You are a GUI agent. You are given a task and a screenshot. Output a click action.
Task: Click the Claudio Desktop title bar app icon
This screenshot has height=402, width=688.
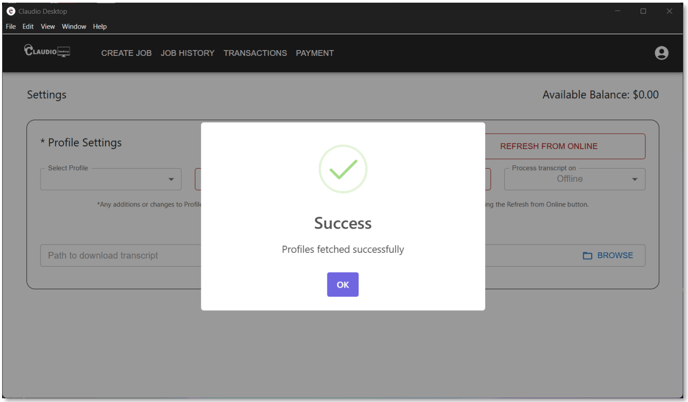click(11, 11)
